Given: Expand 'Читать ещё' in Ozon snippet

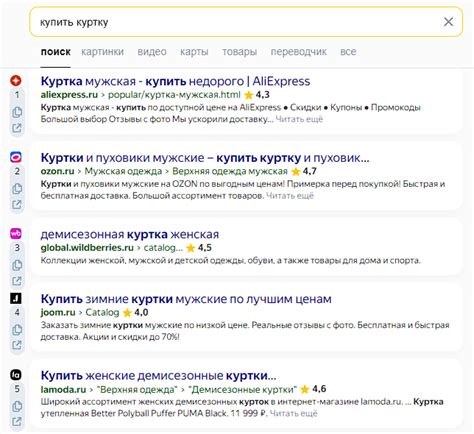Looking at the screenshot, I should click(290, 196).
